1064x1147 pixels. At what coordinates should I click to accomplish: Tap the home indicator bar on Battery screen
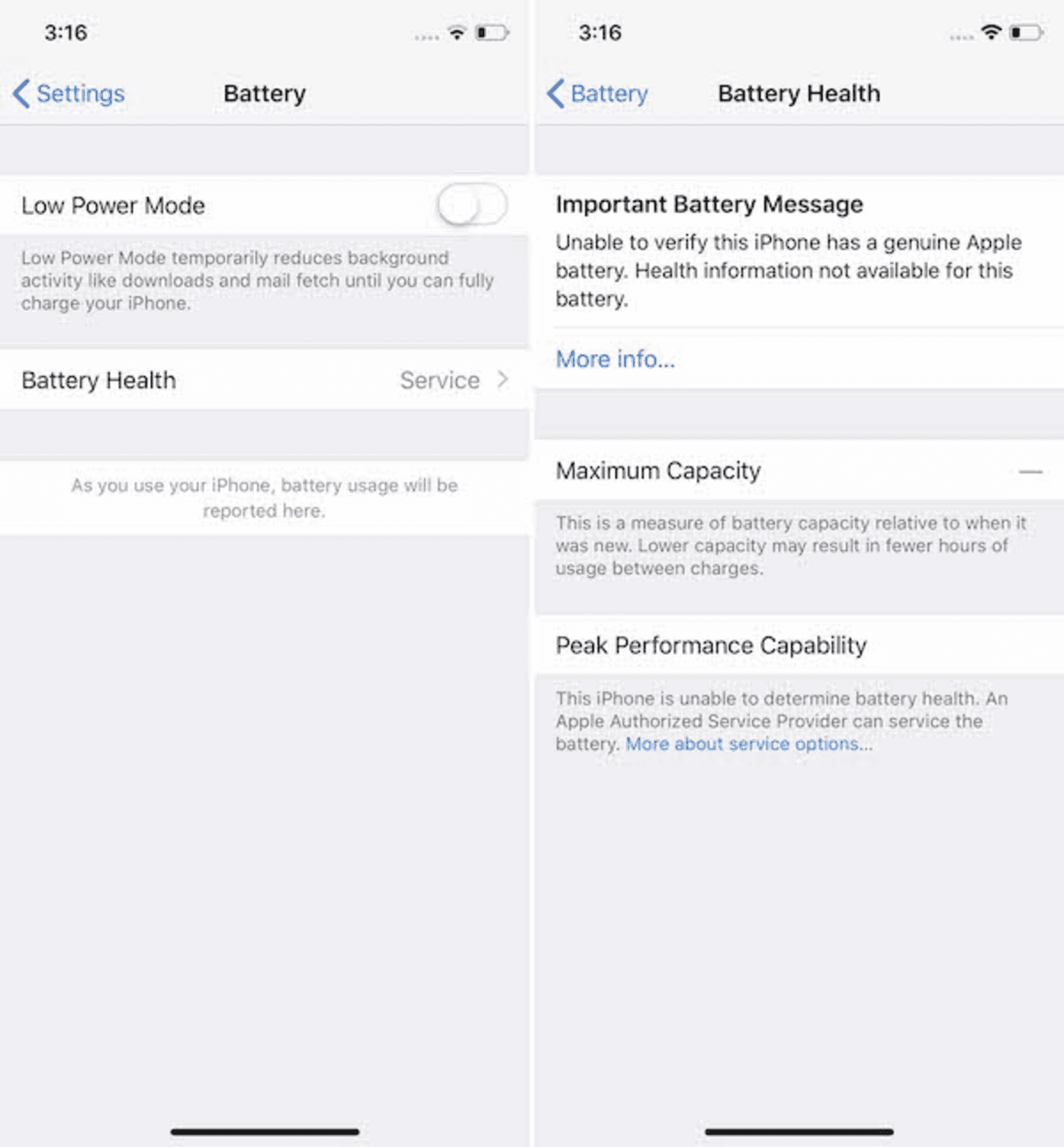pyautogui.click(x=265, y=1132)
